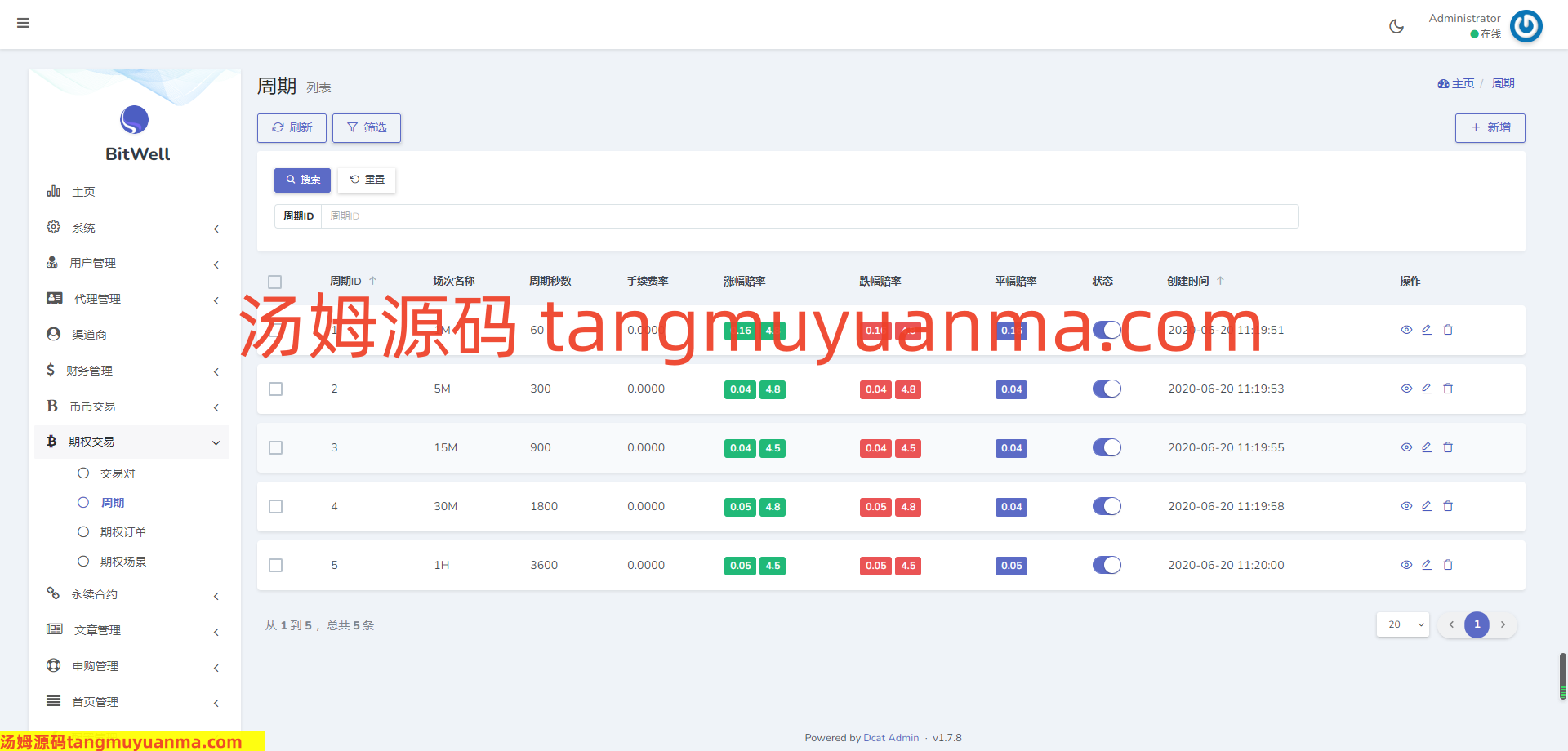
Task: Expand the 用户管理 sidebar menu
Action: pos(131,263)
